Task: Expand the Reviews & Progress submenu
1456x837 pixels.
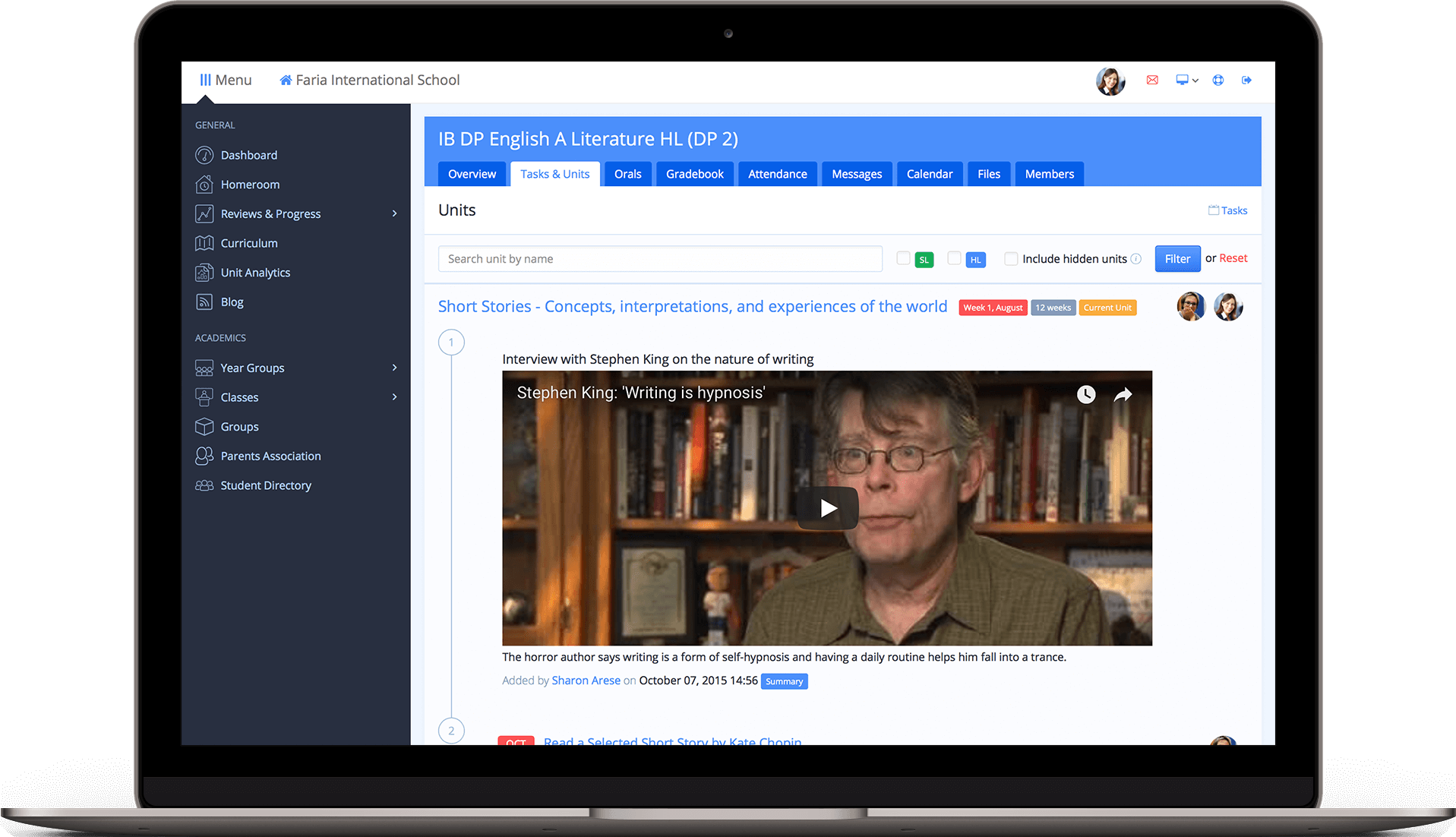Action: coord(394,214)
